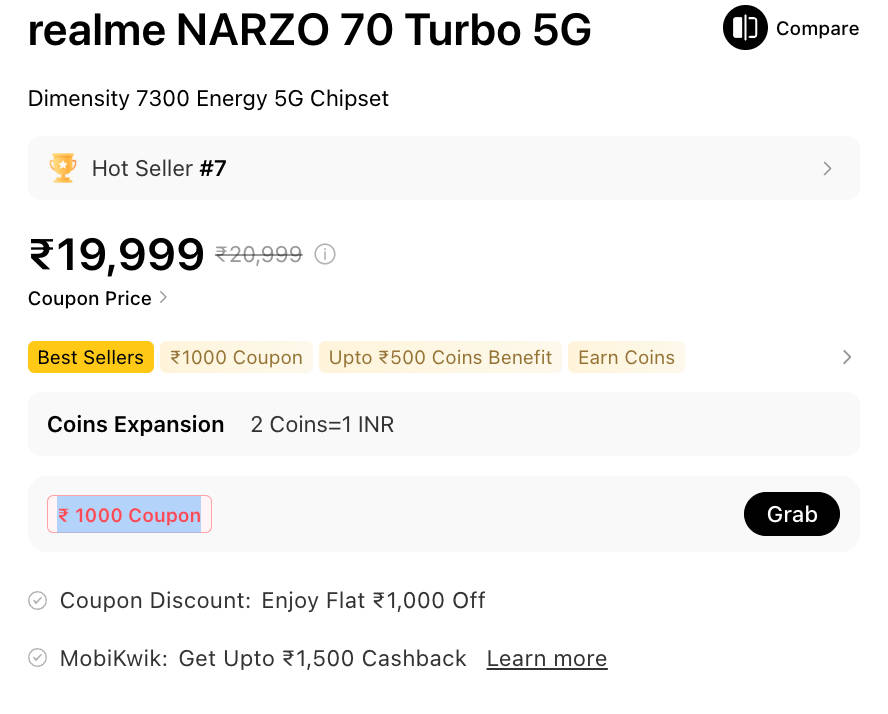Select the ₹1000 Coupon tag
The image size is (888, 714).
236,357
